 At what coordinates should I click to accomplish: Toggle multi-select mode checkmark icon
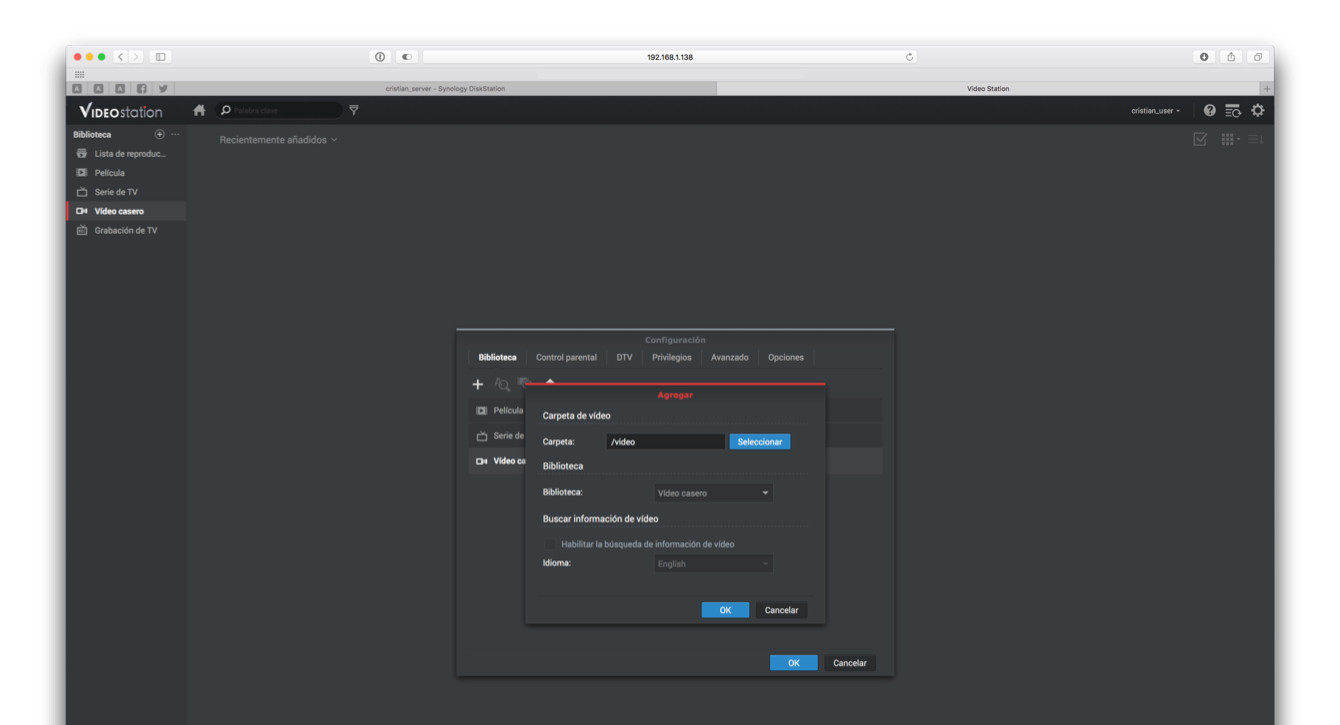tap(1200, 140)
